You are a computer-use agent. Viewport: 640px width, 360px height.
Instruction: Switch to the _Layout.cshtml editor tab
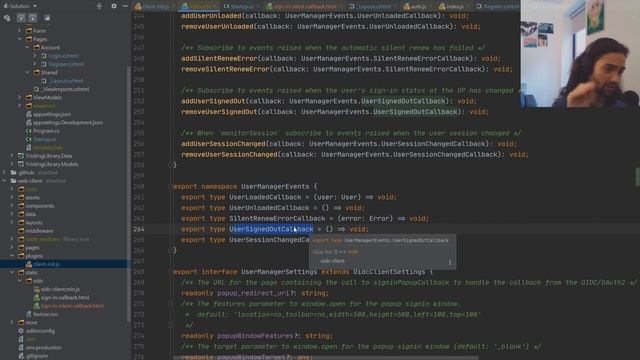coord(373,7)
